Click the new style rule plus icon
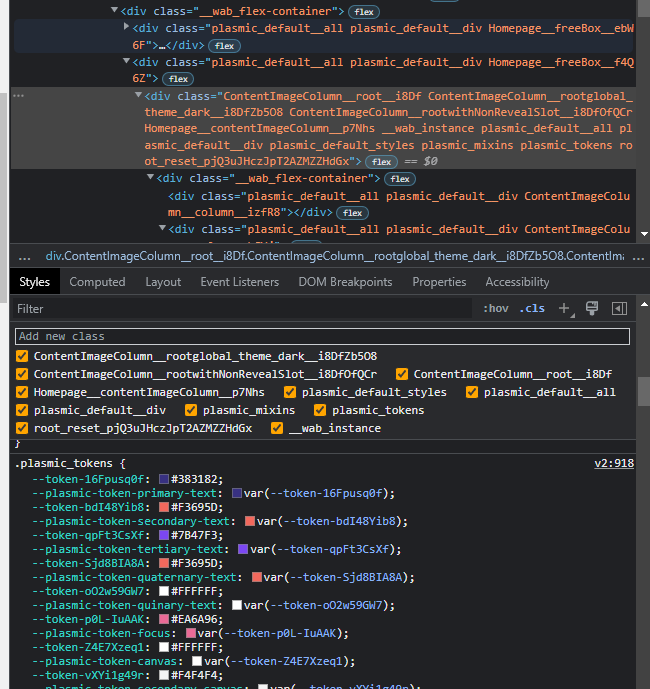Screen dimensions: 650x689 (565, 309)
